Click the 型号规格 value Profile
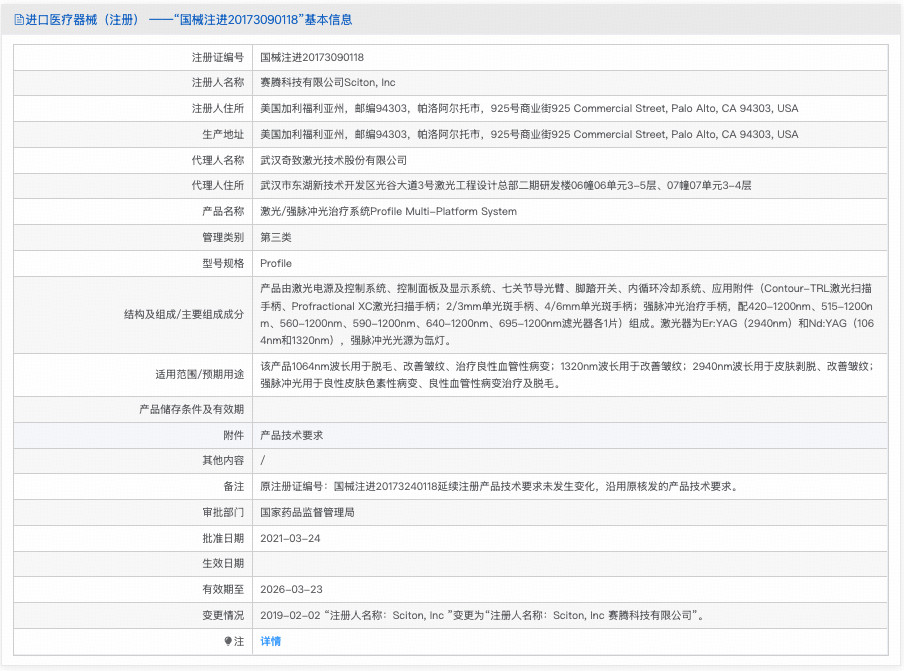This screenshot has width=904, height=671. [x=276, y=263]
